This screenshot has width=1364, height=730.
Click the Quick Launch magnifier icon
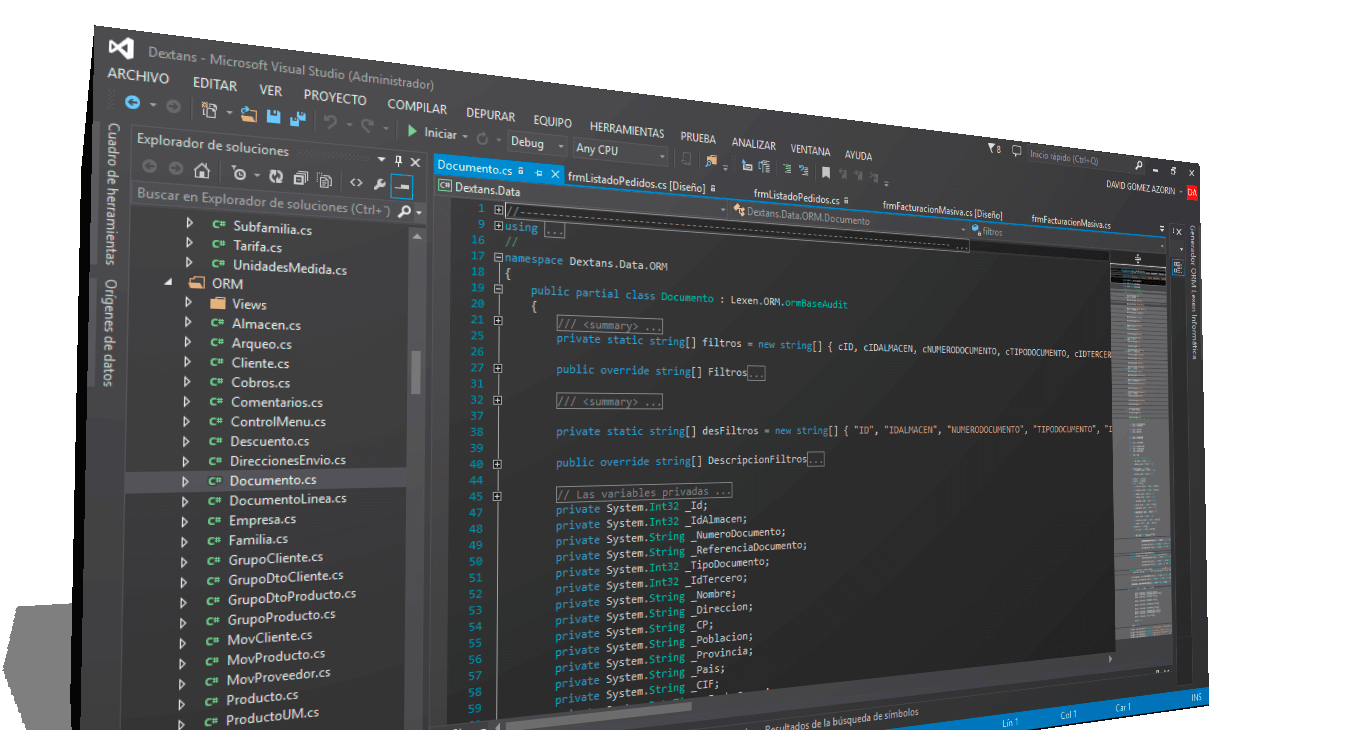tap(1139, 164)
